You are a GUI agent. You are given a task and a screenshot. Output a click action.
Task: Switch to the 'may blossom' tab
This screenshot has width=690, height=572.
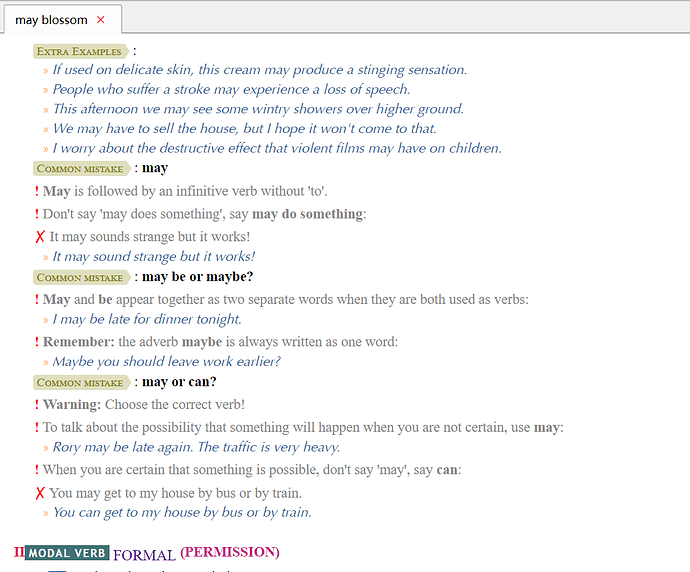tap(51, 20)
